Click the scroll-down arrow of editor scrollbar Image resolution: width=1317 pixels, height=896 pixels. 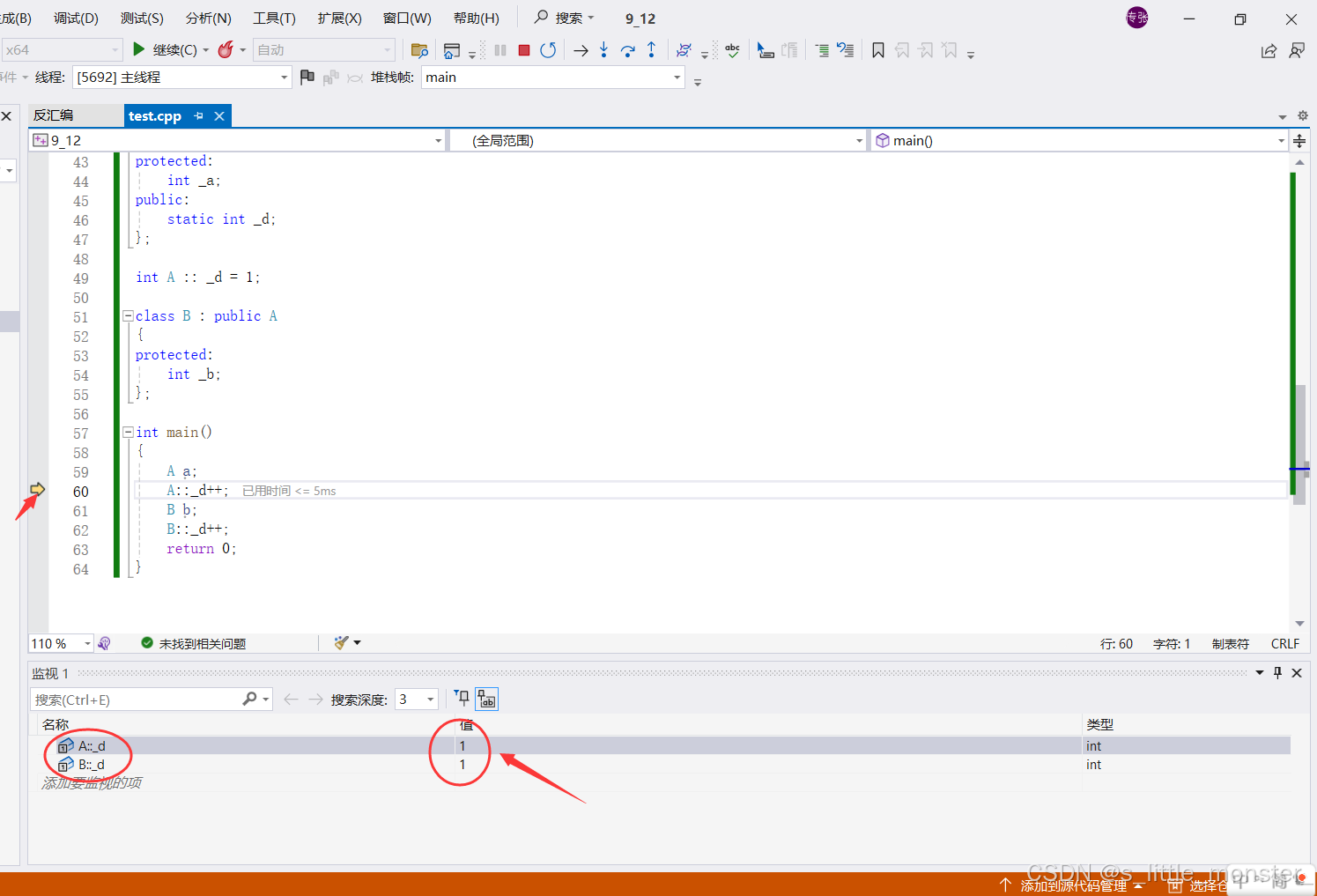tap(1299, 624)
